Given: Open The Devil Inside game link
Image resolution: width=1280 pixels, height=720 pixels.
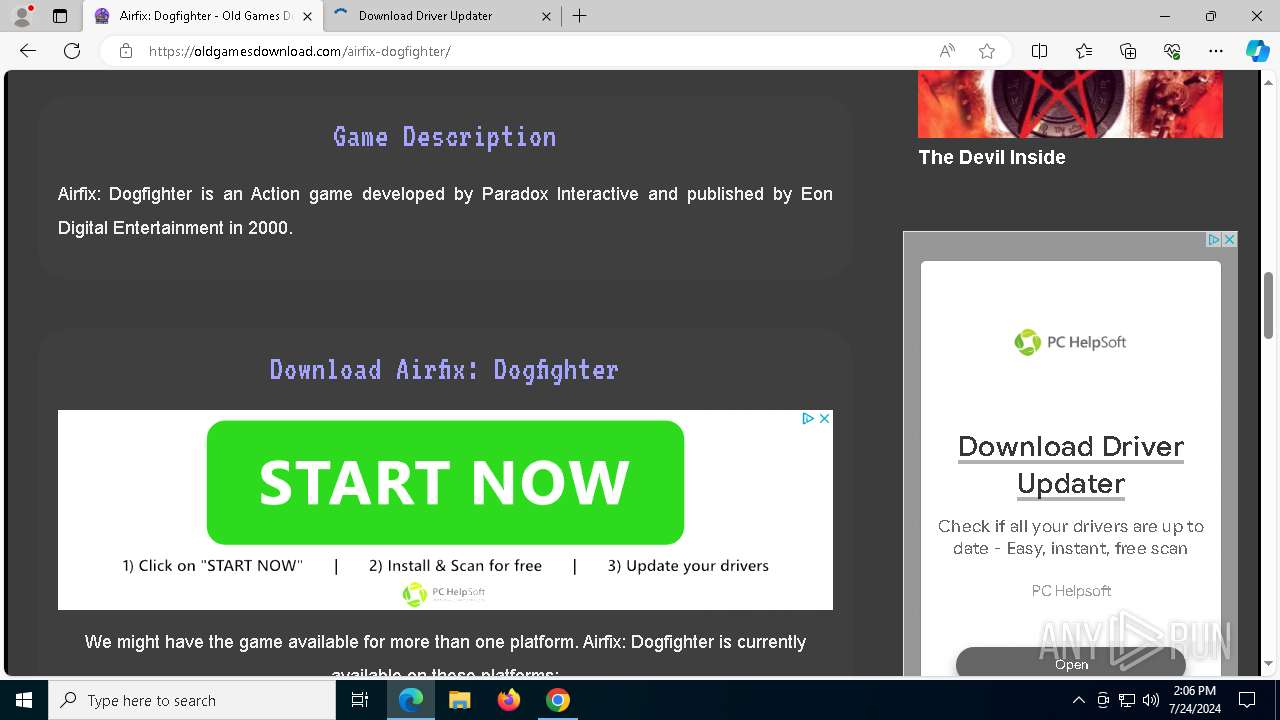Looking at the screenshot, I should pos(992,157).
